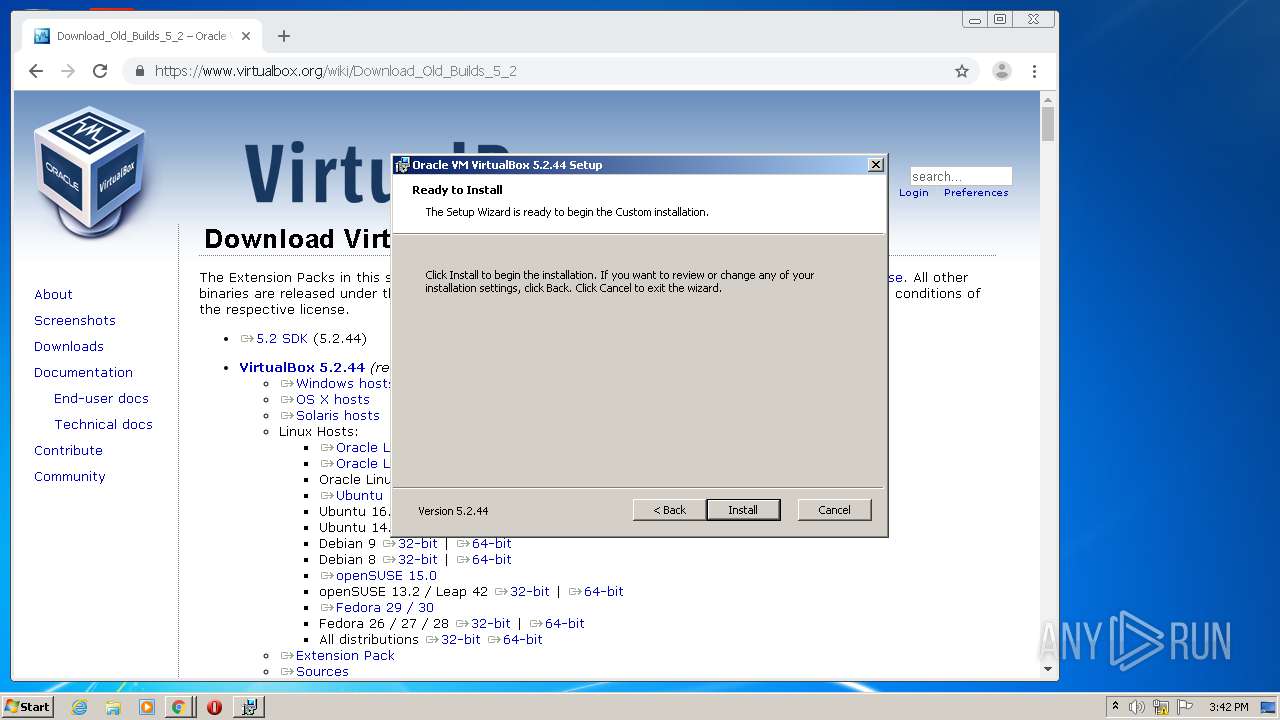Image resolution: width=1280 pixels, height=720 pixels.
Task: Open Technical docs sidebar link
Action: 103,425
